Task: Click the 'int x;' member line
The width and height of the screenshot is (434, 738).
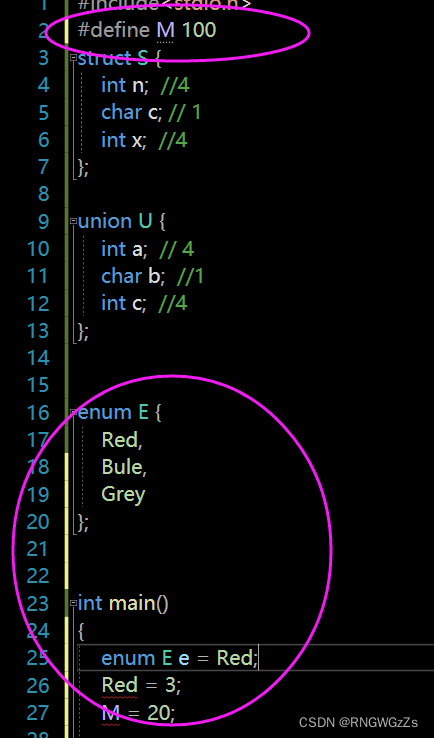Action: pos(124,140)
